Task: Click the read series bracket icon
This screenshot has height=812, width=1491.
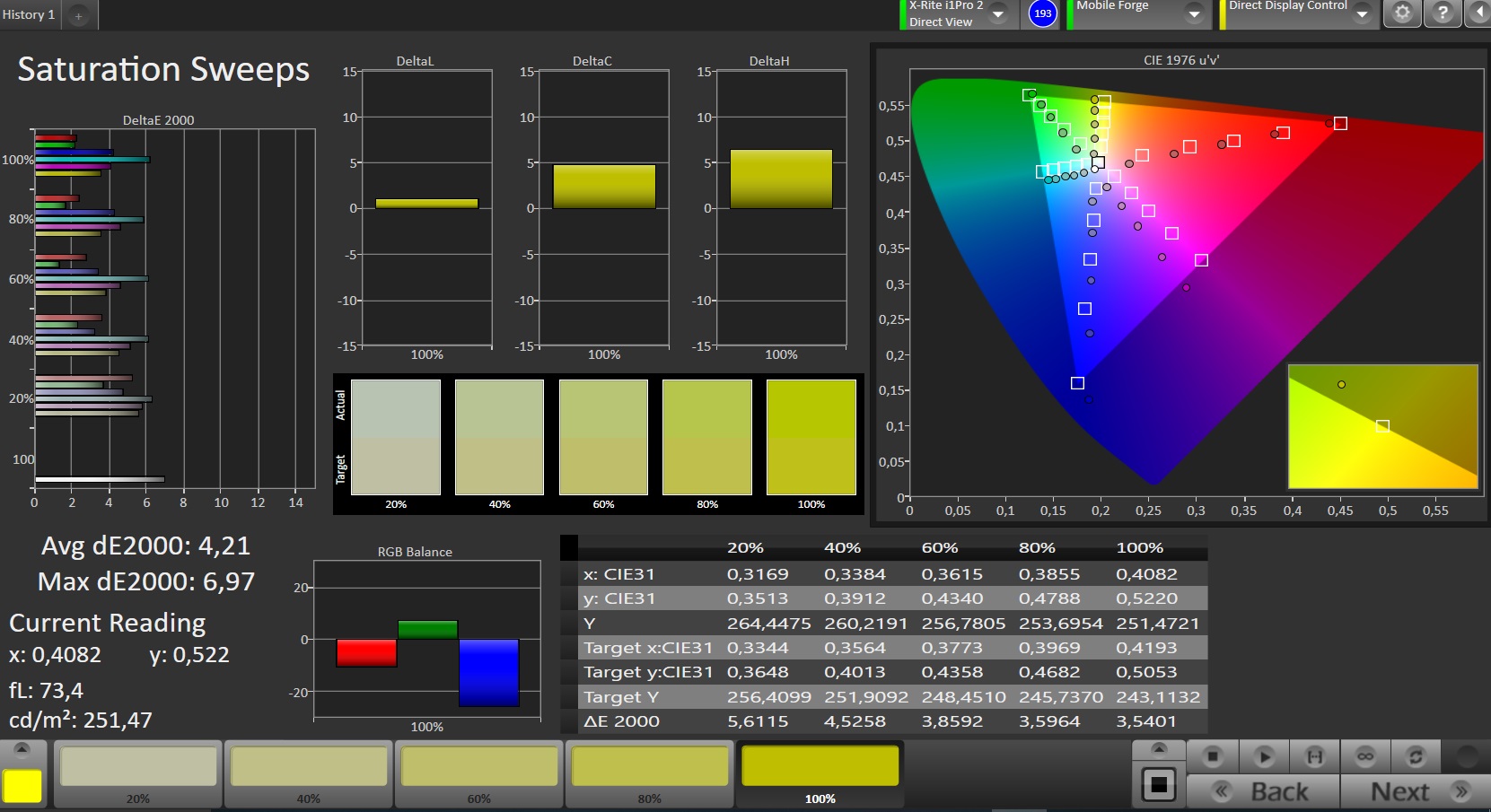Action: coord(1315,756)
